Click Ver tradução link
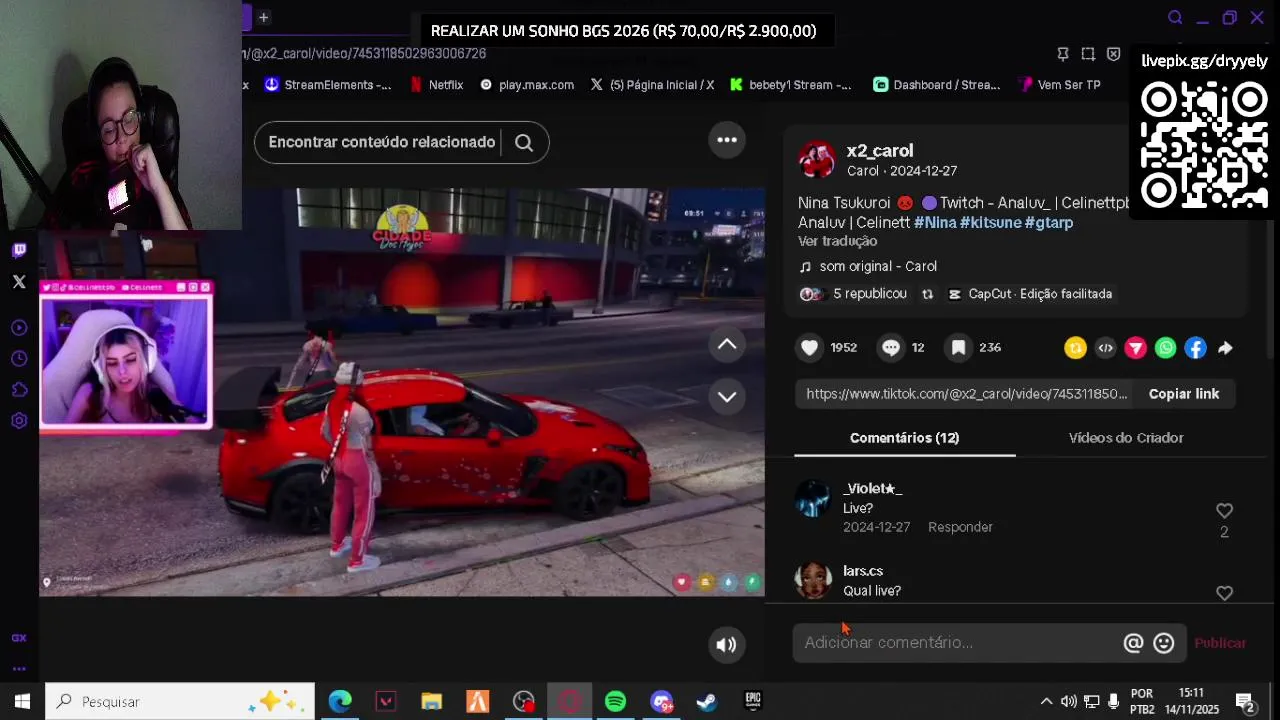Screen dimensions: 1280x720 pyautogui.click(x=837, y=241)
